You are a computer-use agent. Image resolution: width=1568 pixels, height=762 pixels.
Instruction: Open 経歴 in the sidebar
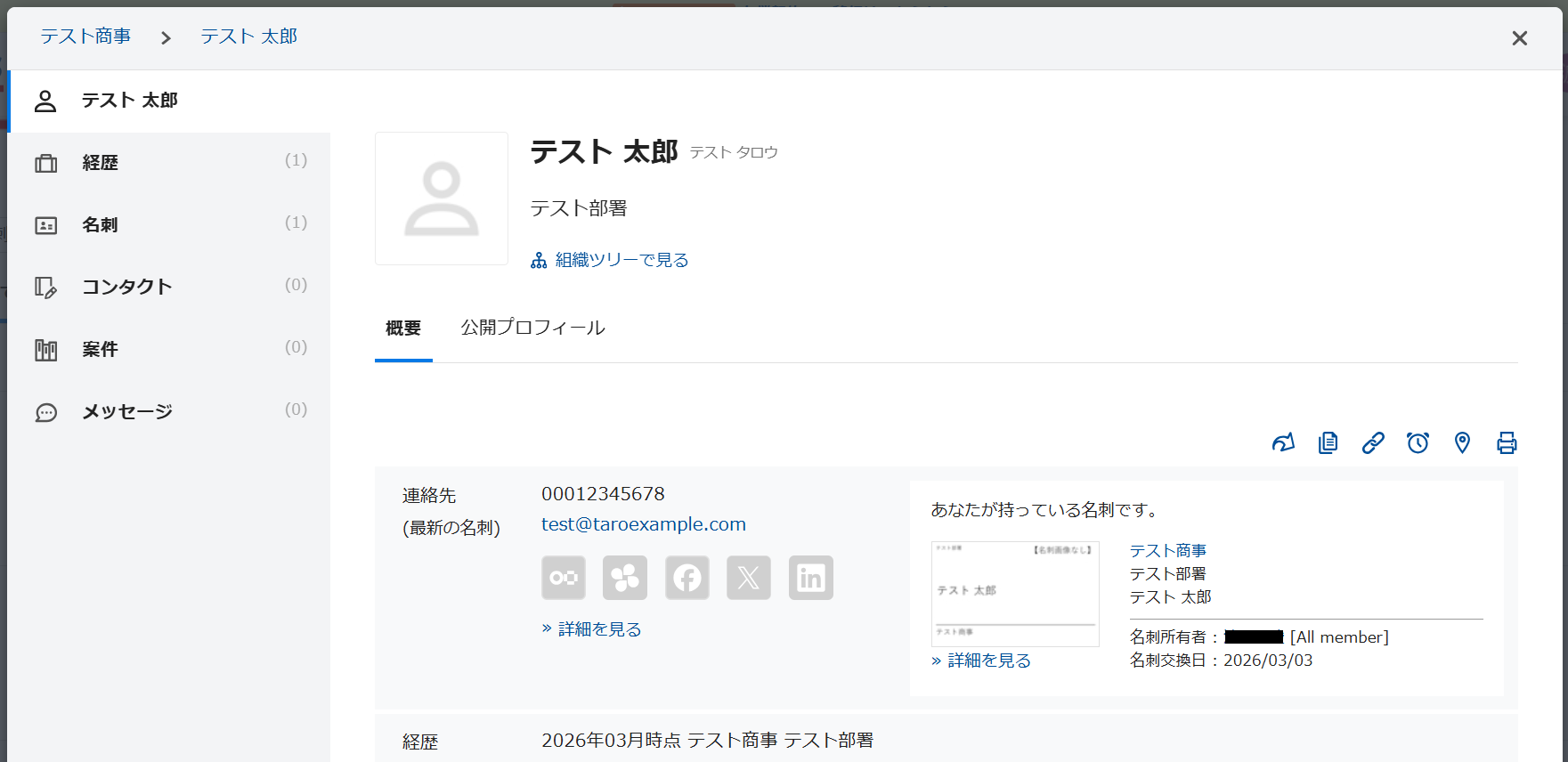coord(101,163)
